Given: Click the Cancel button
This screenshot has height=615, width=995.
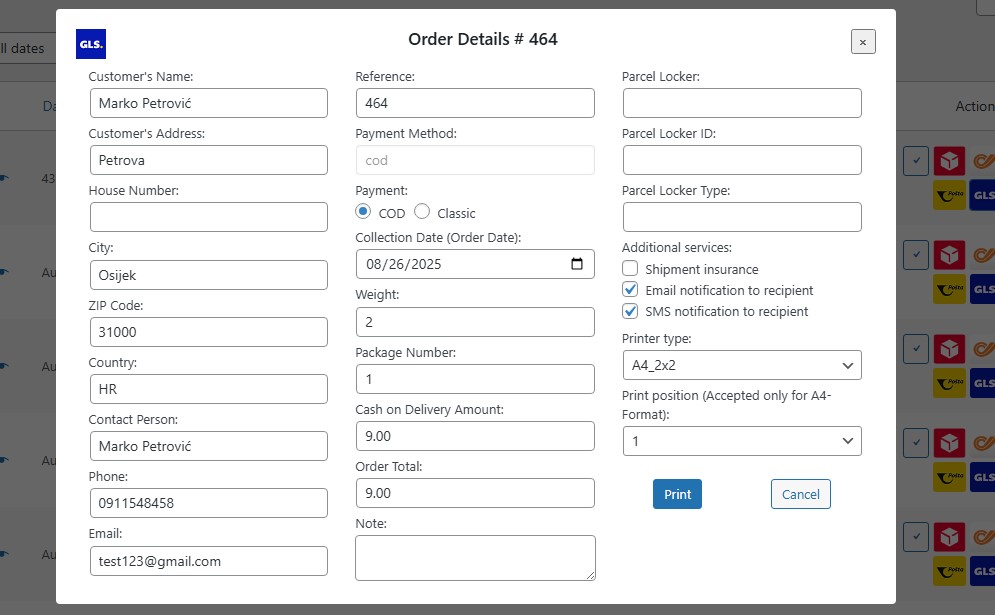Looking at the screenshot, I should (800, 494).
